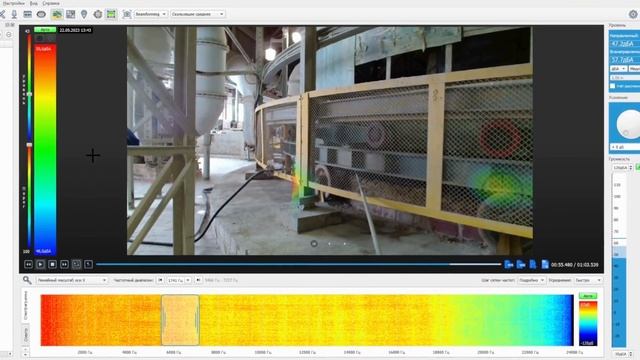Click the fourth blue document icon
Viewport: 640px width, 360px height.
(545, 264)
